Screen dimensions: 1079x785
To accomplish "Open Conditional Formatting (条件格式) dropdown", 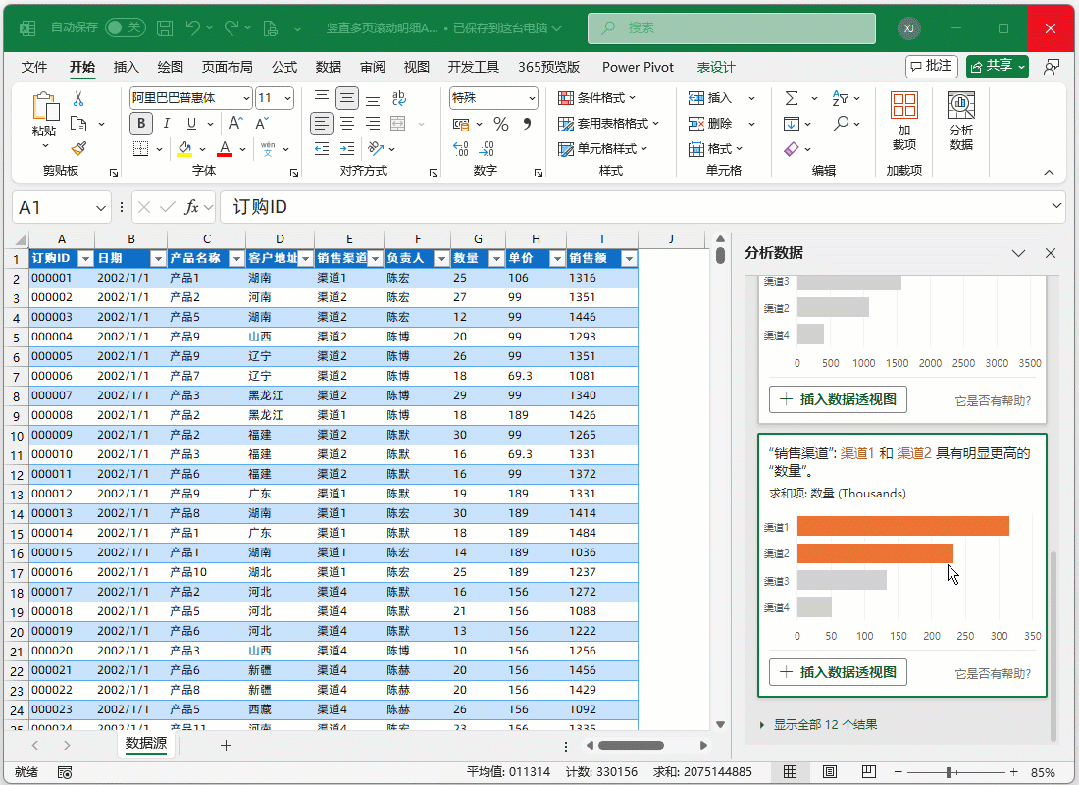I will click(x=597, y=98).
